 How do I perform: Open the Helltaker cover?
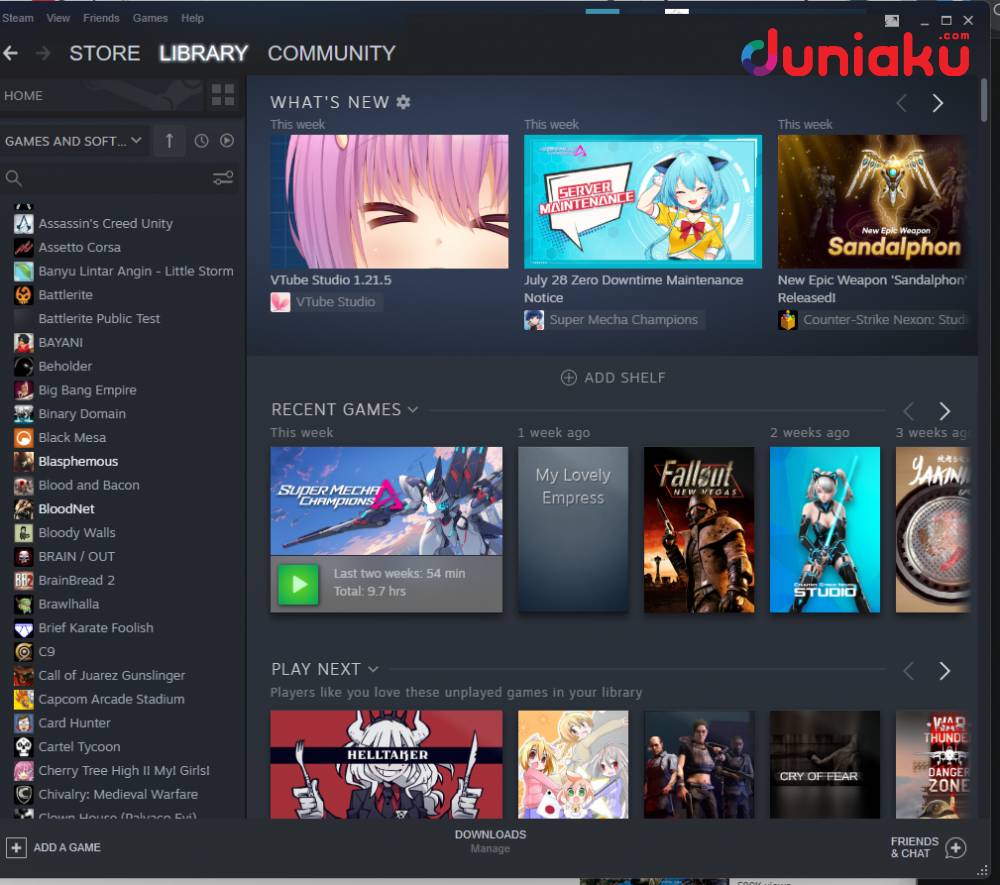pos(386,764)
